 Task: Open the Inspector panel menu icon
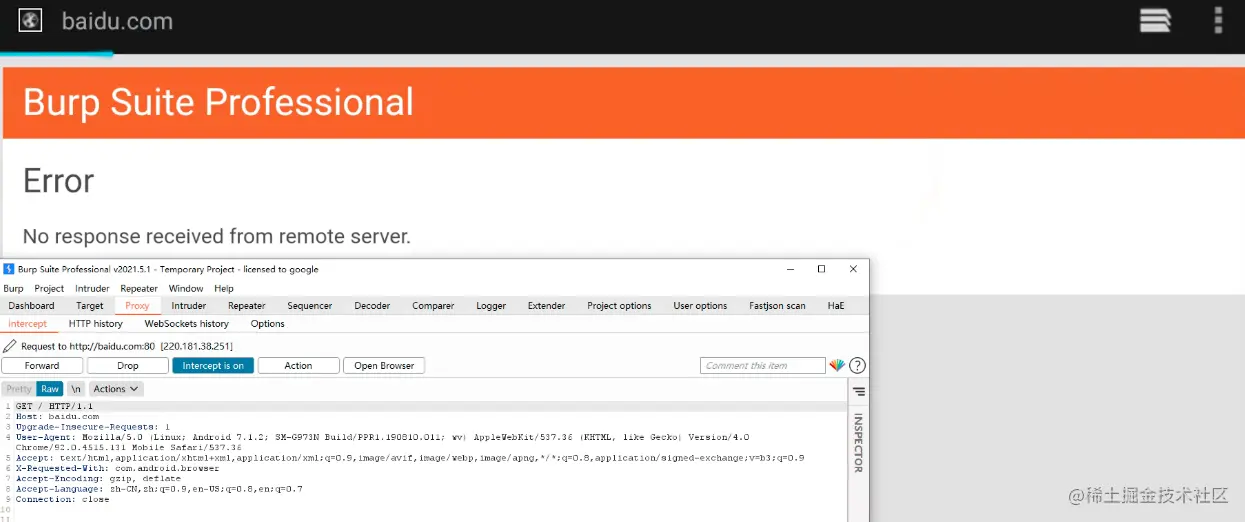click(x=859, y=391)
